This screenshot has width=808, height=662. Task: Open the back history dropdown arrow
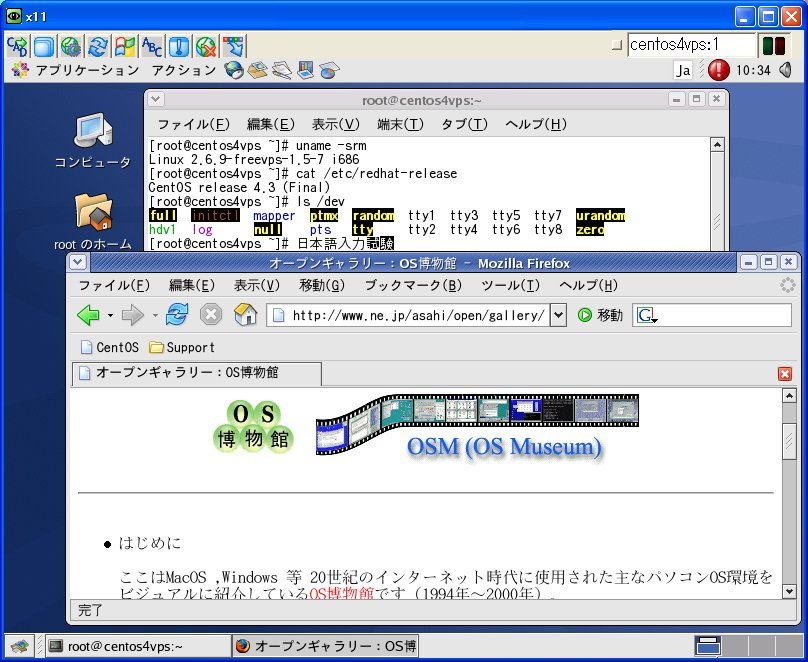click(x=110, y=315)
